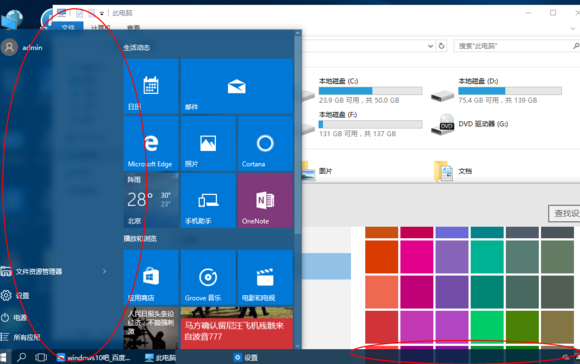This screenshot has width=580, height=364.
Task: Open the 人民日报 news tile
Action: pyautogui.click(x=151, y=328)
